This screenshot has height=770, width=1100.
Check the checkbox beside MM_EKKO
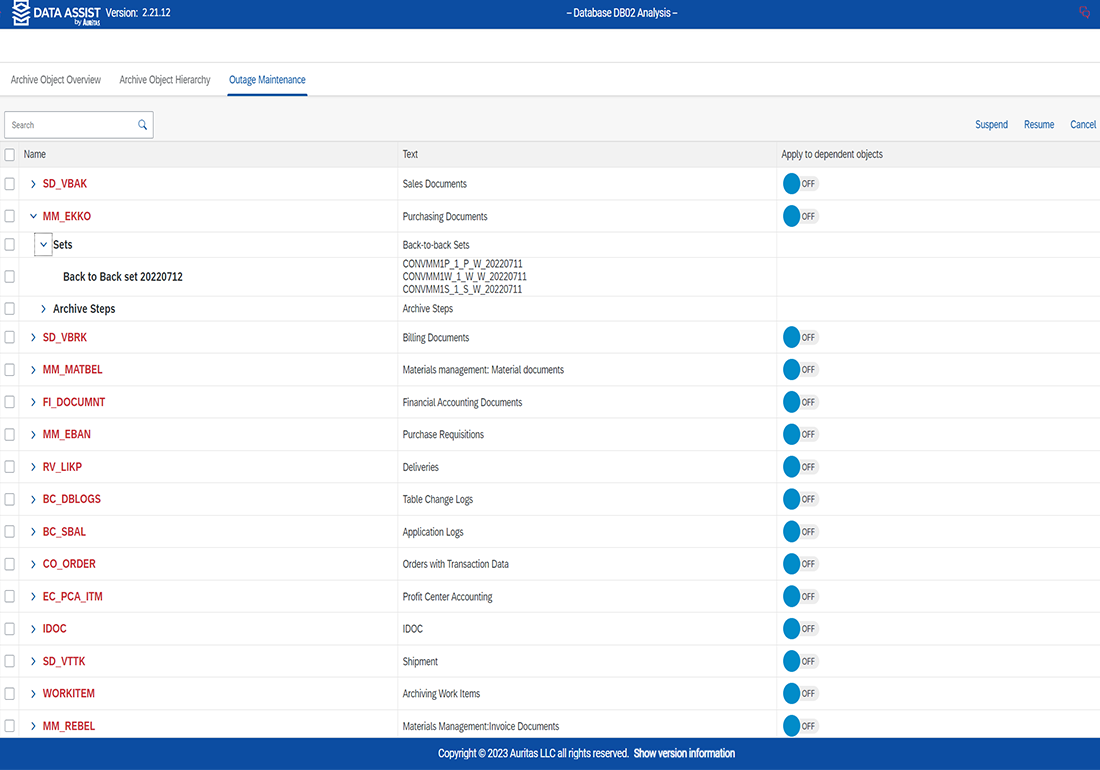tap(9, 216)
